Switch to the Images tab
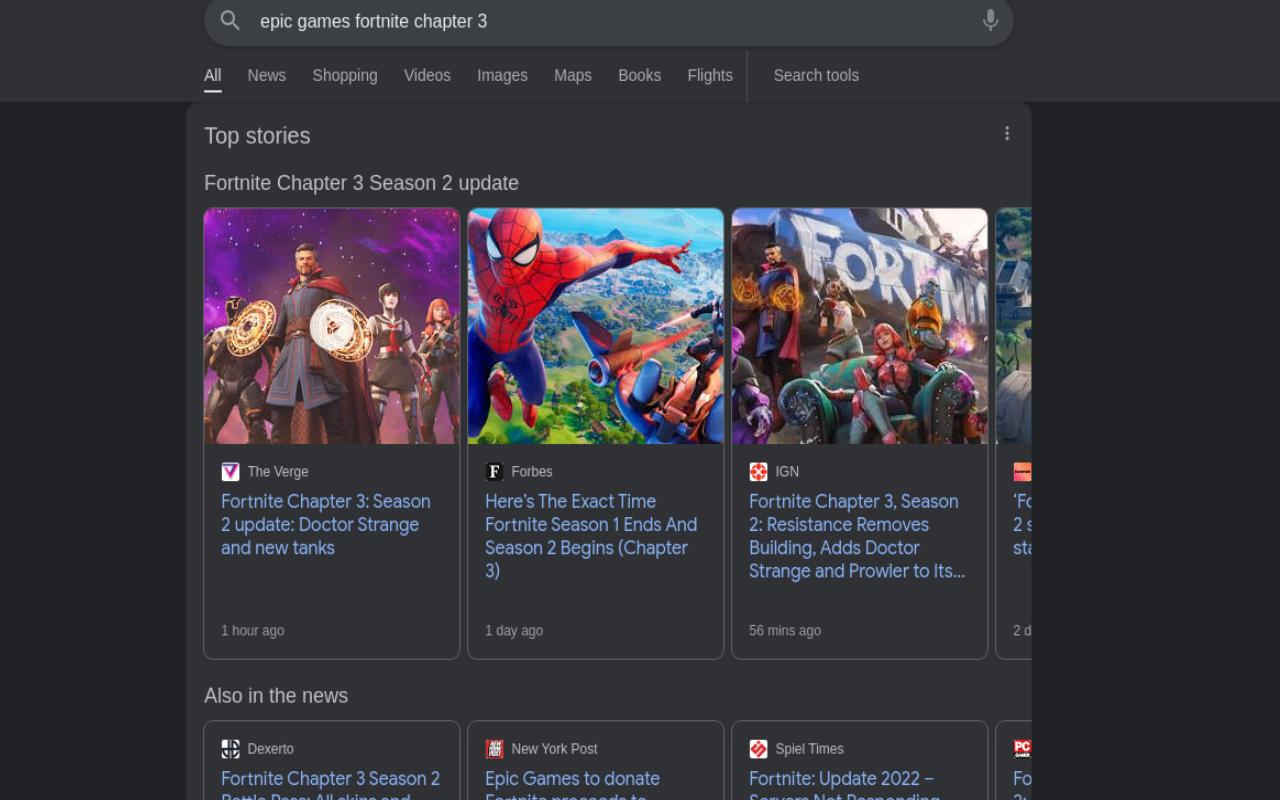Viewport: 1280px width, 800px height. tap(502, 75)
